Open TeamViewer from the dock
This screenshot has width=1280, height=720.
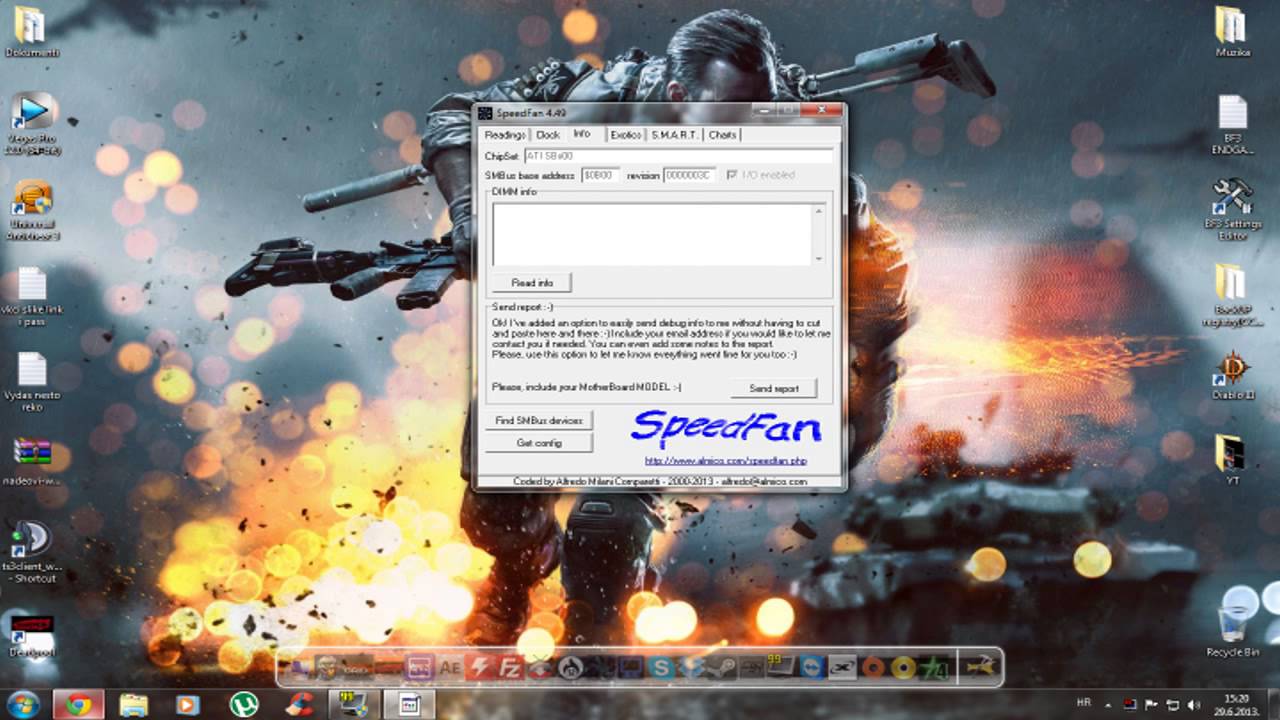812,667
